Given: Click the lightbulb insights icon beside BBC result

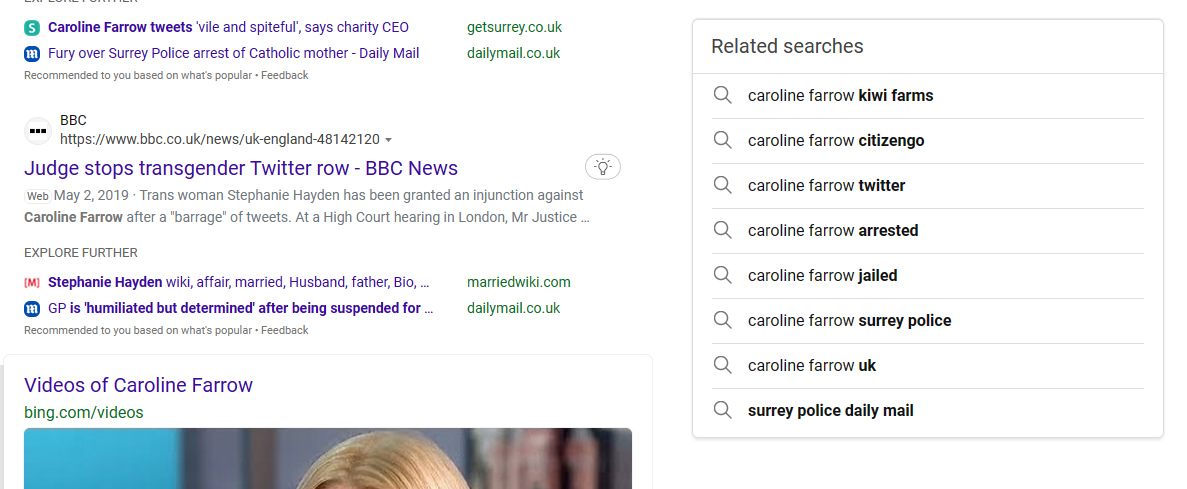Looking at the screenshot, I should (603, 167).
